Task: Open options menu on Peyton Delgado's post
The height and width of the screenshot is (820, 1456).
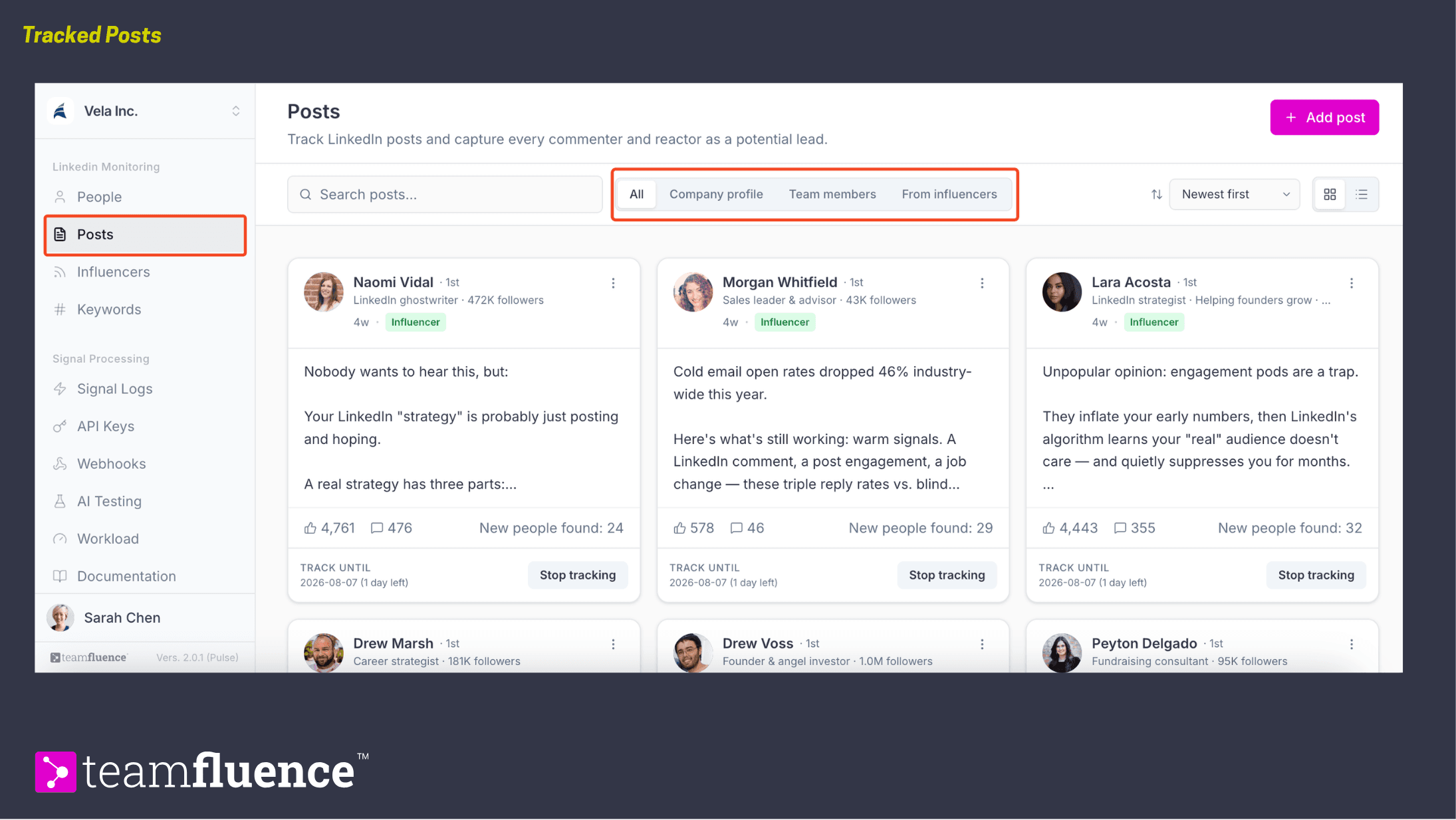Action: click(1352, 644)
